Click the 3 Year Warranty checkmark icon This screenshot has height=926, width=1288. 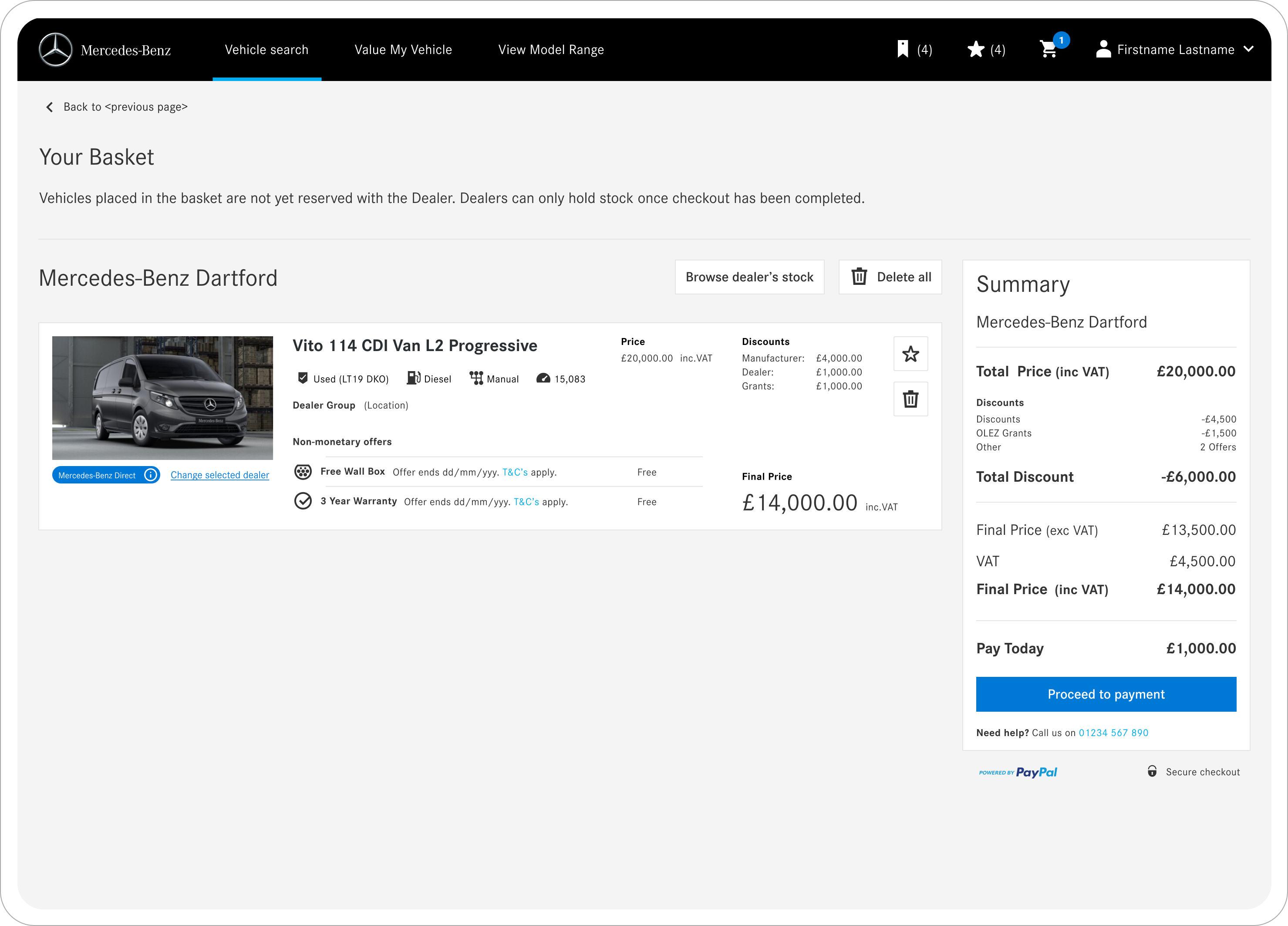[x=303, y=501]
